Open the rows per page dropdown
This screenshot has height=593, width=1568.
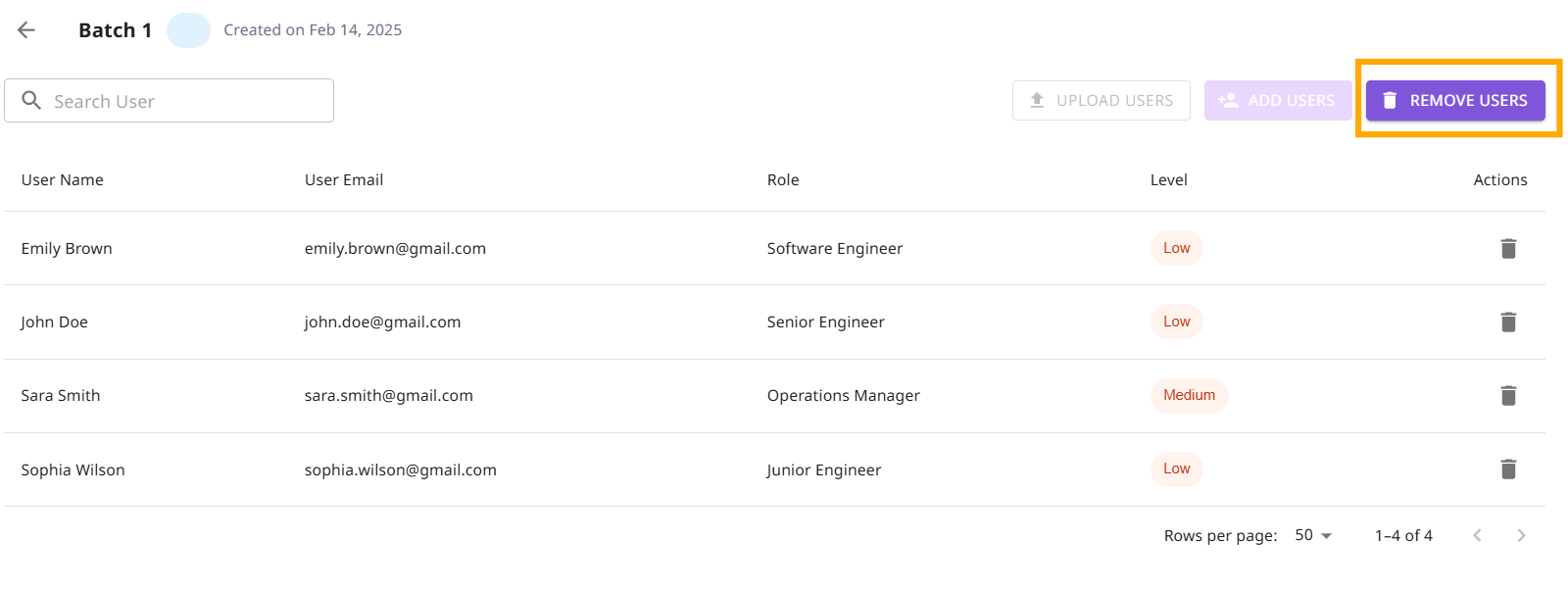[x=1313, y=535]
